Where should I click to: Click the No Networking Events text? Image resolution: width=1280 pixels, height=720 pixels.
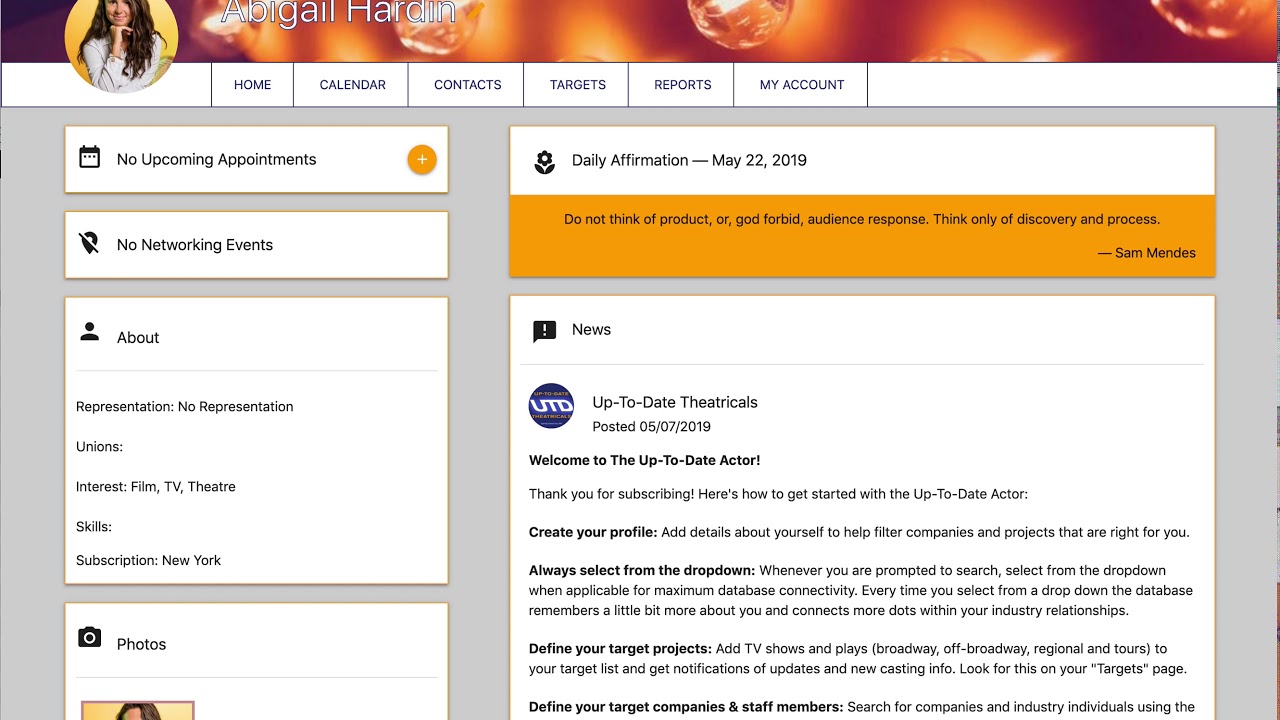click(195, 245)
